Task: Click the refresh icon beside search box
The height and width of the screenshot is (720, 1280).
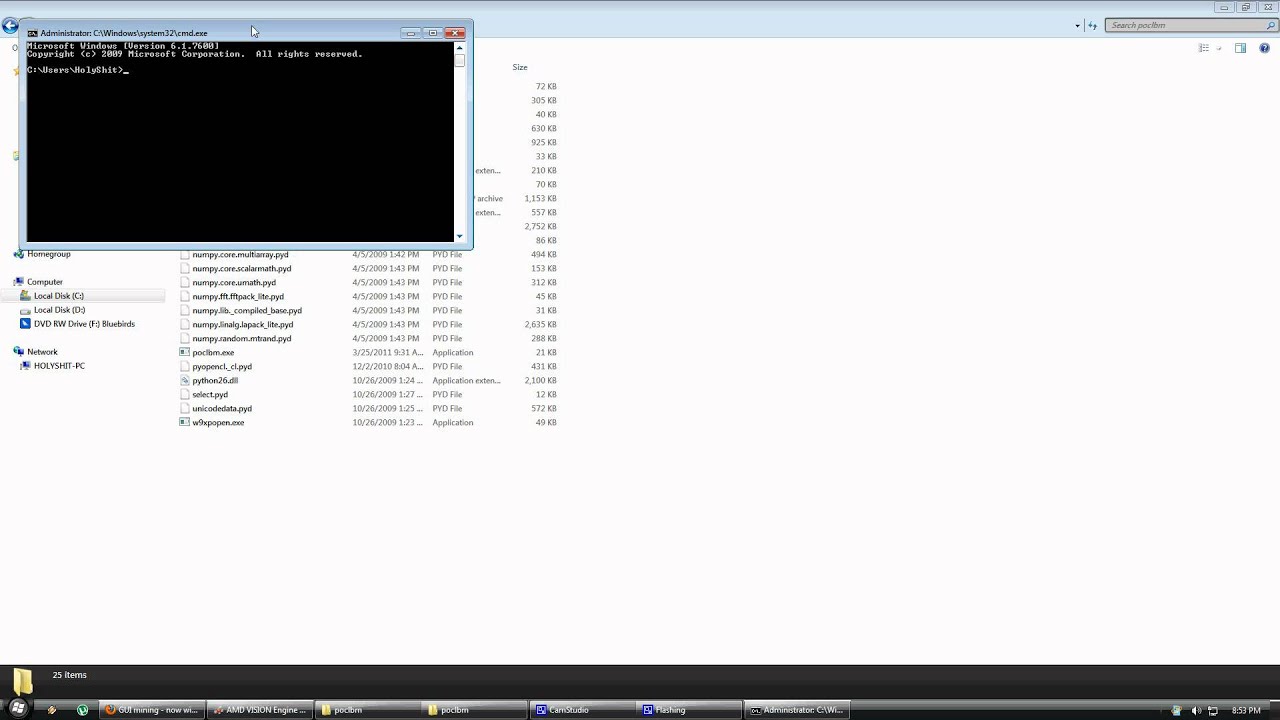Action: (x=1092, y=25)
